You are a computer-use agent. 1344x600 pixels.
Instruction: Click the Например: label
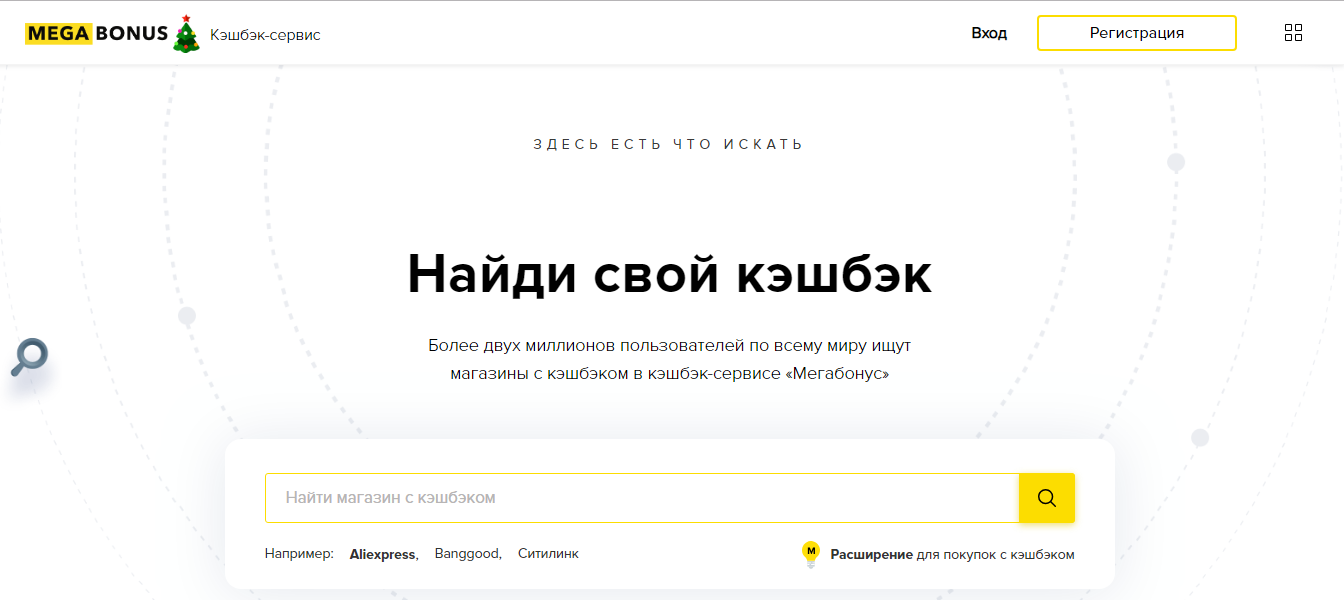click(x=299, y=554)
